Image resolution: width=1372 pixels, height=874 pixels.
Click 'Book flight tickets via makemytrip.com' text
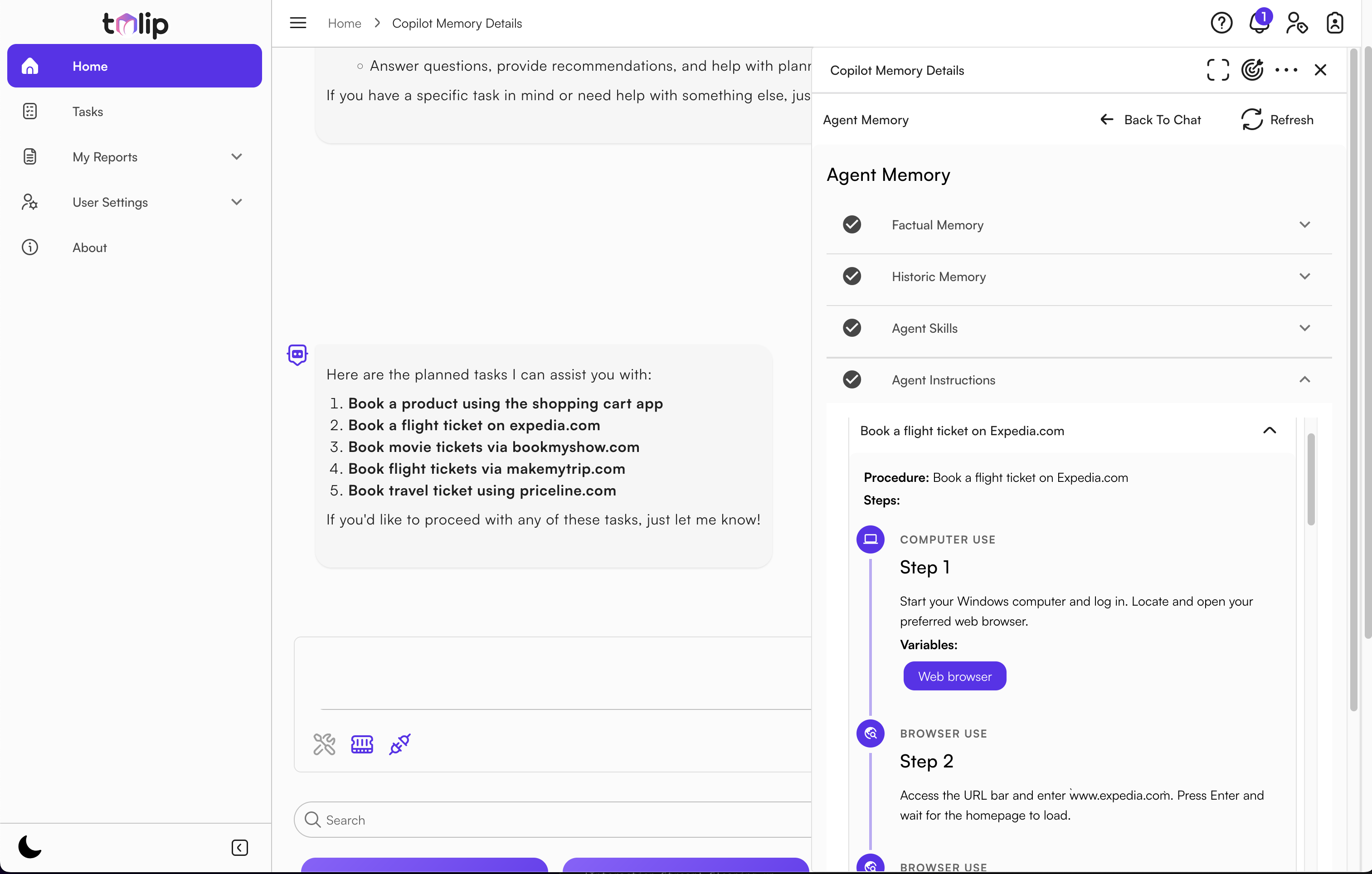tap(487, 468)
